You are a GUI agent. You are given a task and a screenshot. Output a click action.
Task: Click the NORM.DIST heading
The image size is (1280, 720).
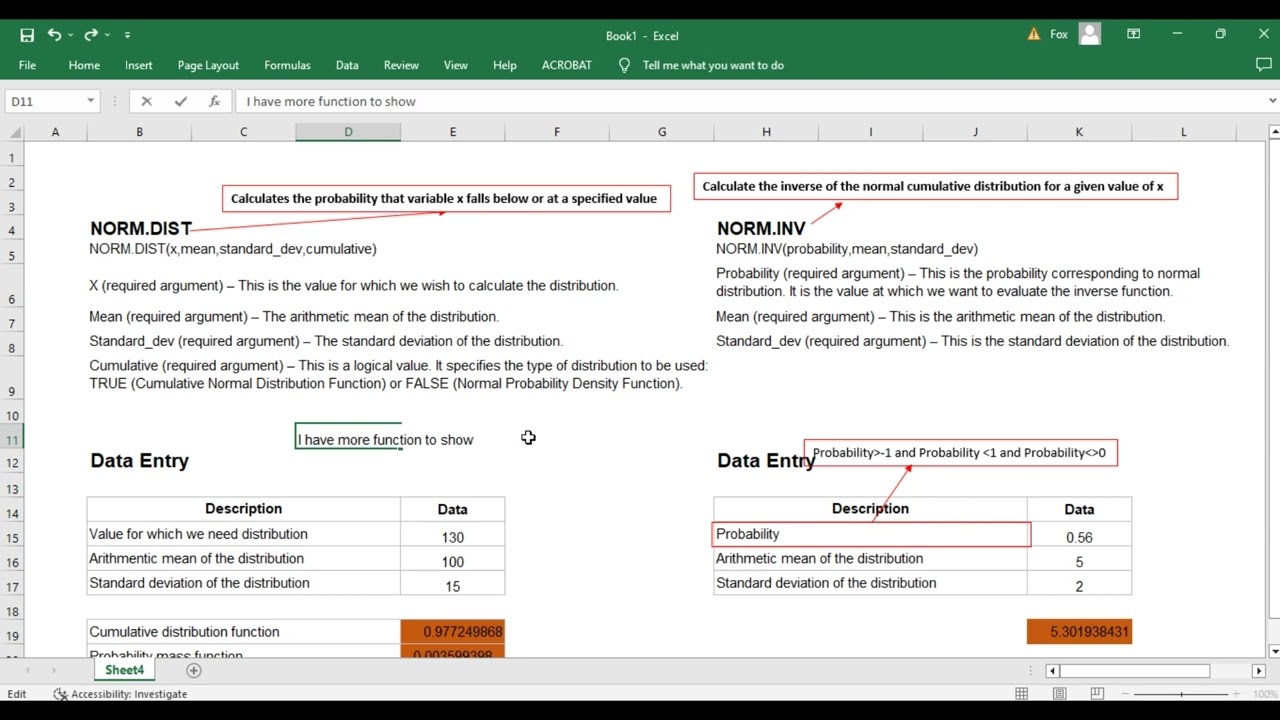pyautogui.click(x=140, y=229)
